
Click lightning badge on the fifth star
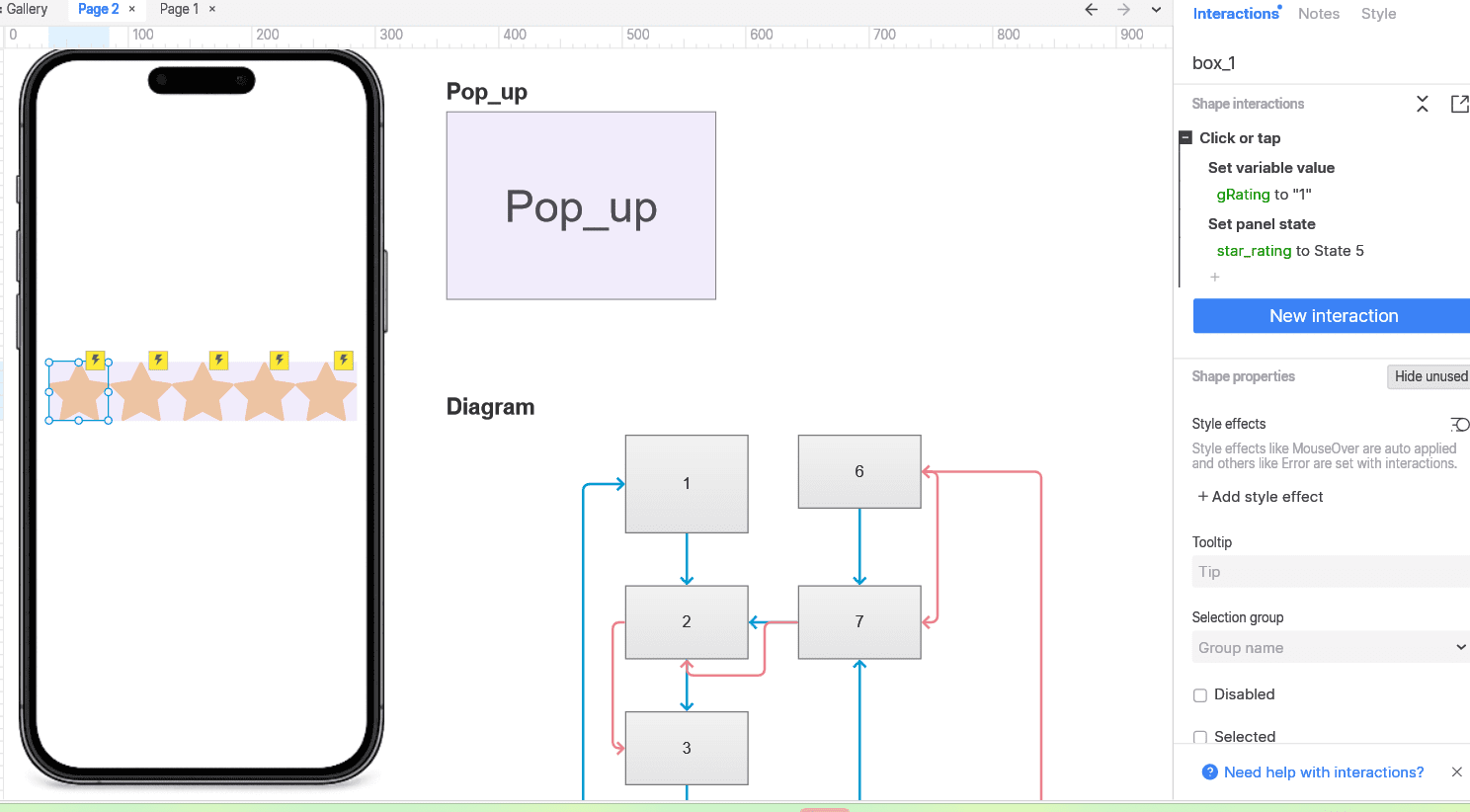343,360
